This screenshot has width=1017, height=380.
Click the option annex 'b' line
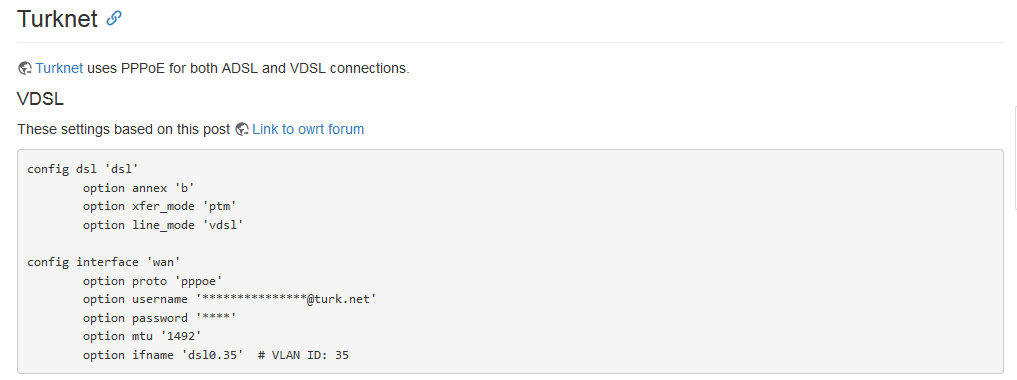139,188
